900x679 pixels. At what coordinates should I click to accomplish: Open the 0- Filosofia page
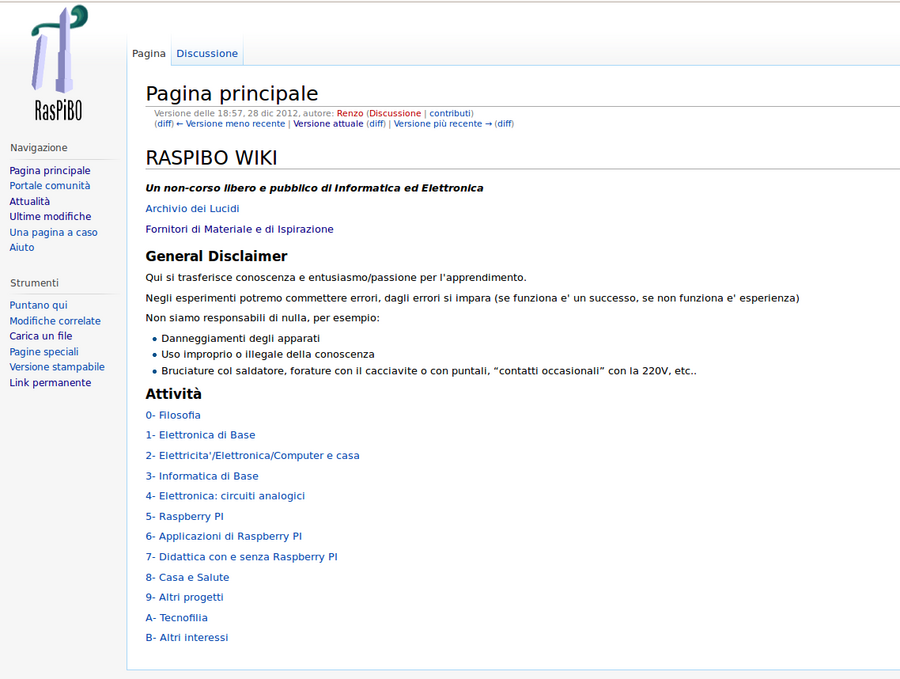[x=173, y=415]
